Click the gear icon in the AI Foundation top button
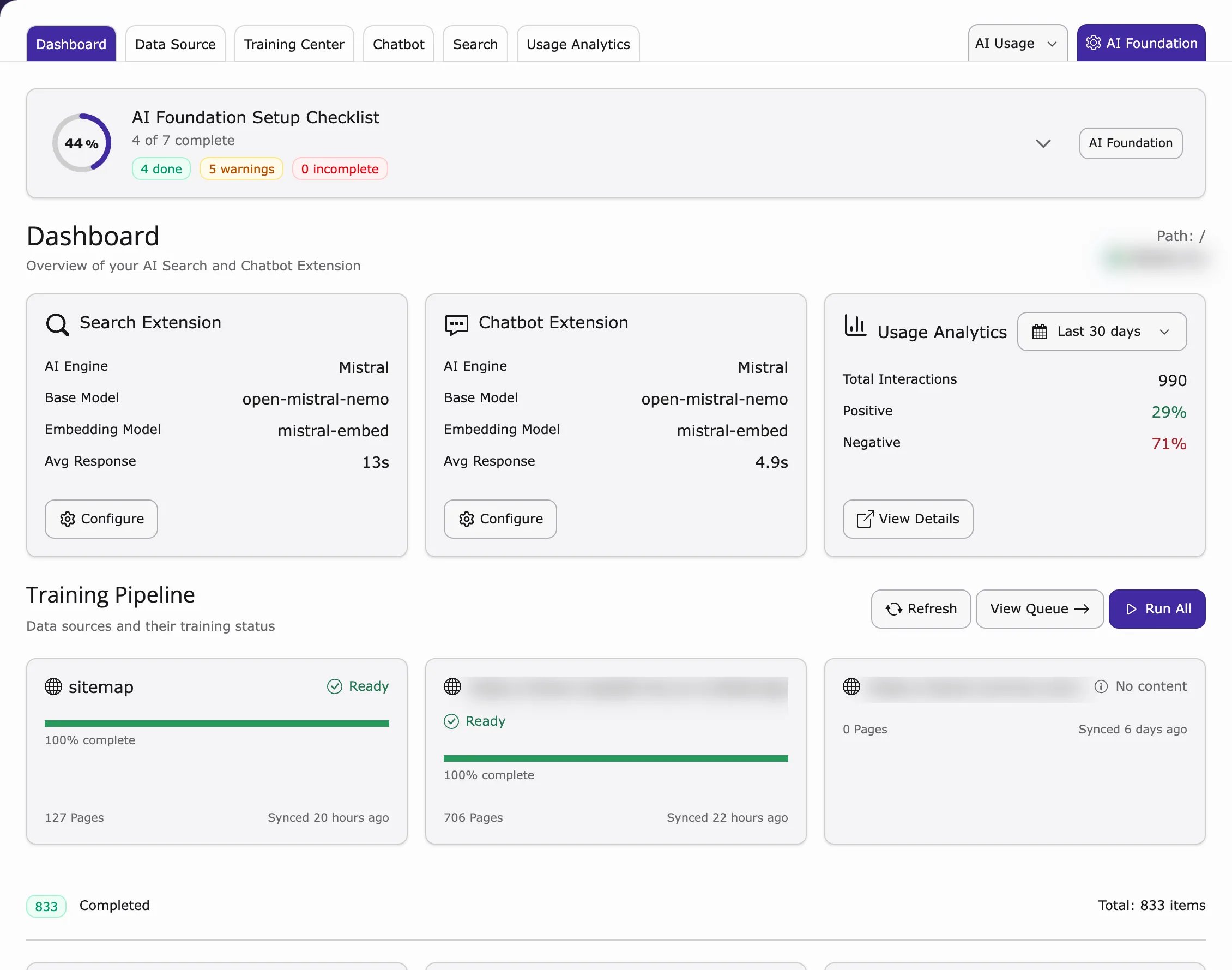Viewport: 1232px width, 970px height. click(x=1093, y=43)
